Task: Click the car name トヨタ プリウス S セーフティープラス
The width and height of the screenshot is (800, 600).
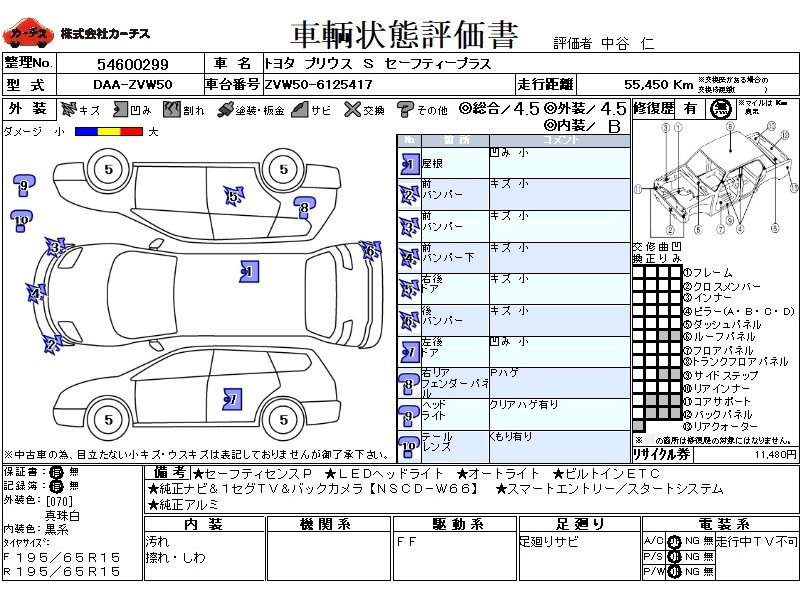Action: point(378,64)
